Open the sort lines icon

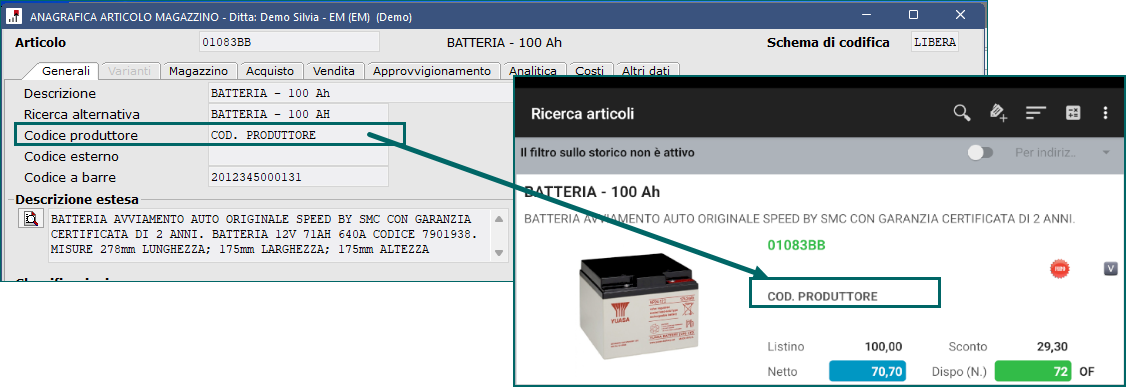tap(1036, 113)
